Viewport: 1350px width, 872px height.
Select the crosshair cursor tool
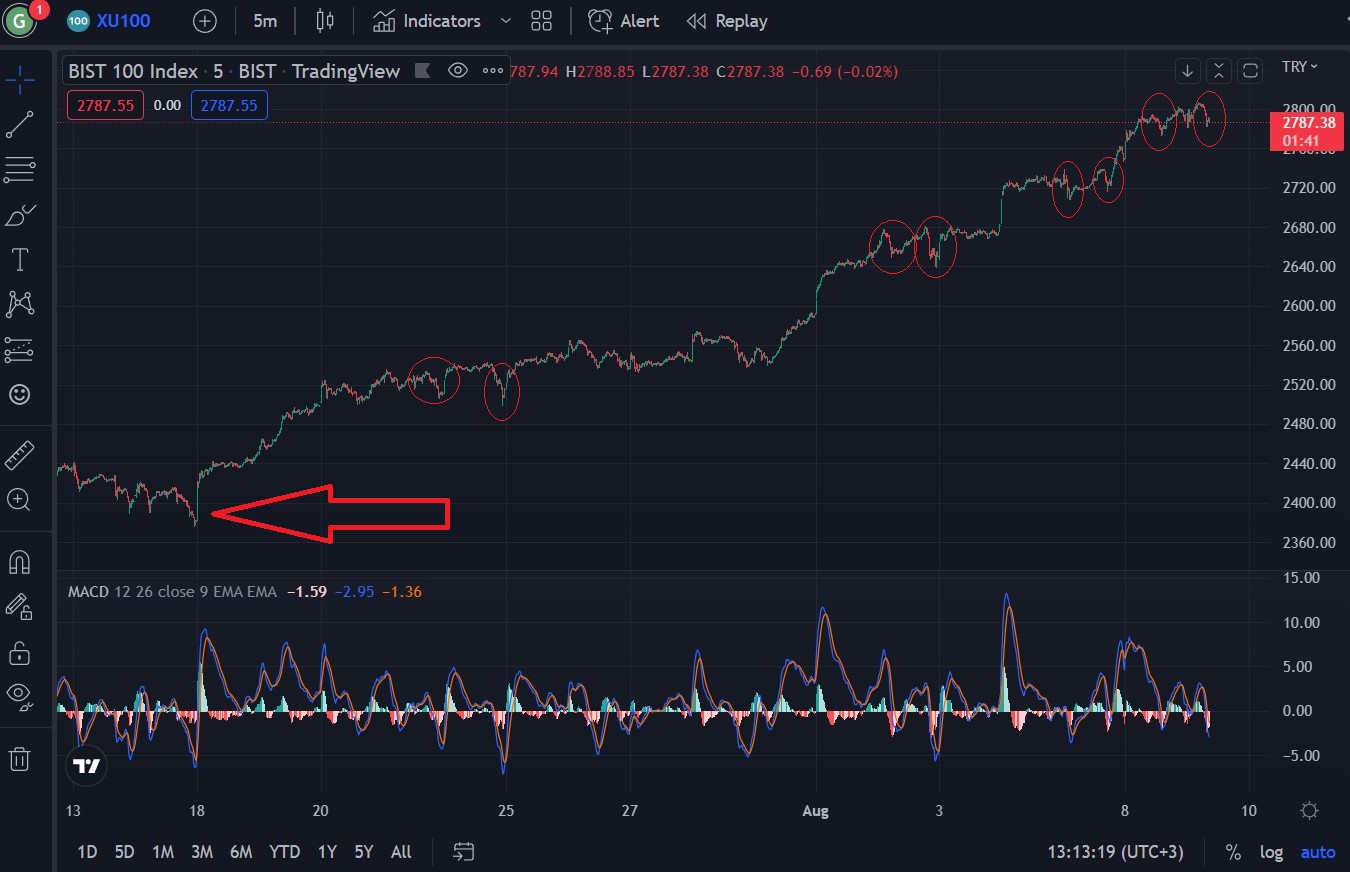pos(20,78)
